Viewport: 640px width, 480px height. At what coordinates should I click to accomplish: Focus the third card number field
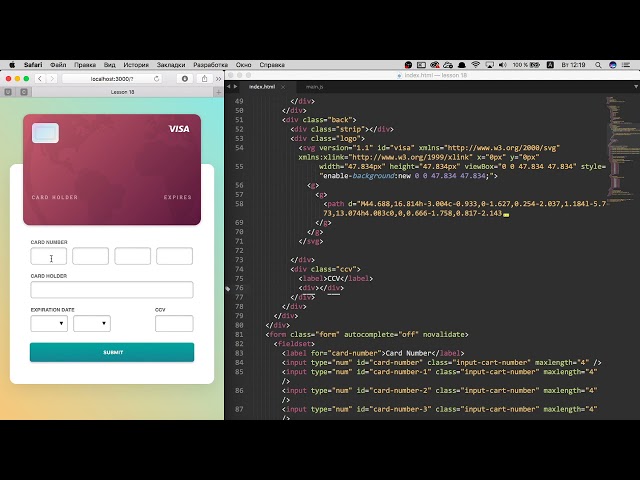pyautogui.click(x=132, y=256)
